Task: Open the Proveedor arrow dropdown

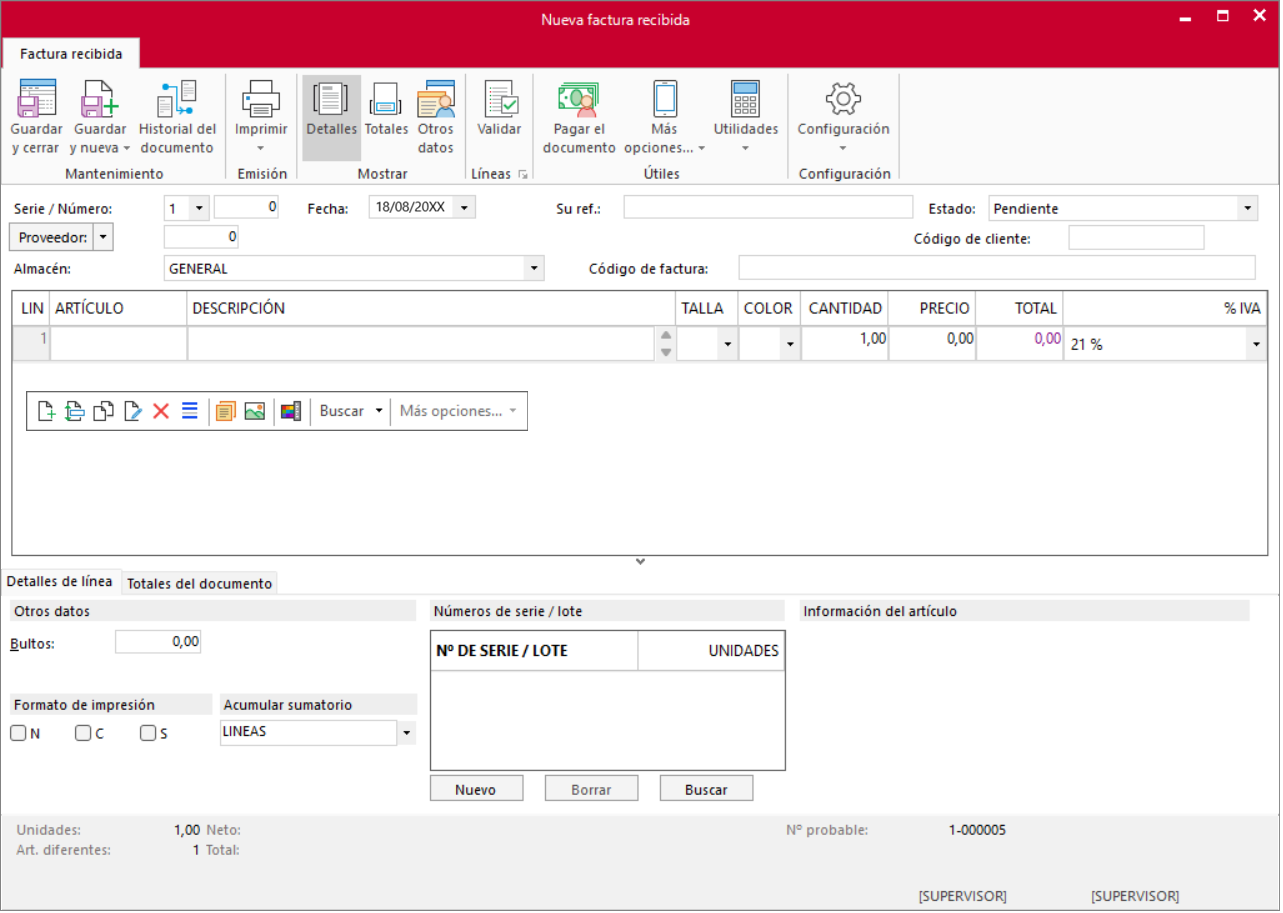Action: 103,237
